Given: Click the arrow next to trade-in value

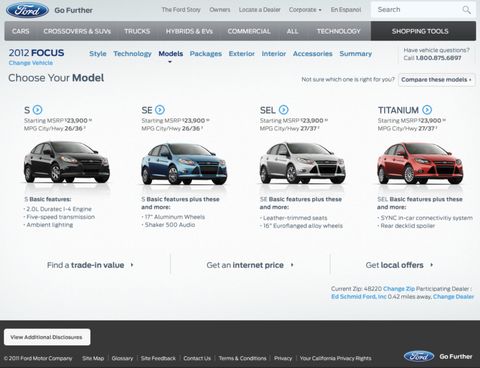Looking at the screenshot, I should [x=132, y=265].
